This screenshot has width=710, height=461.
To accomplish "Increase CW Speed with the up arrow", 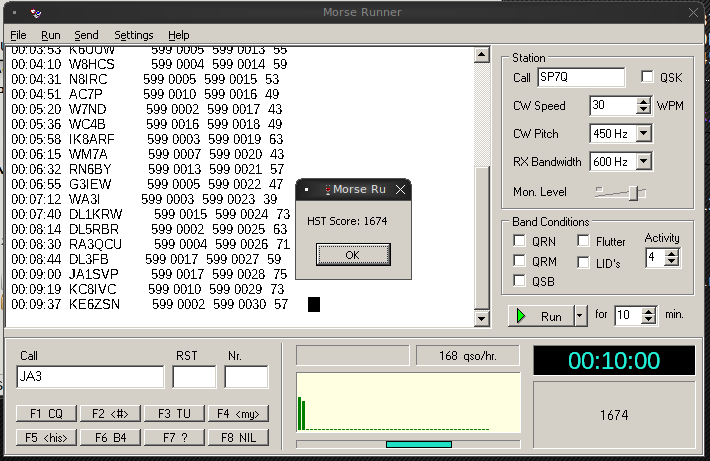I will pyautogui.click(x=643, y=102).
